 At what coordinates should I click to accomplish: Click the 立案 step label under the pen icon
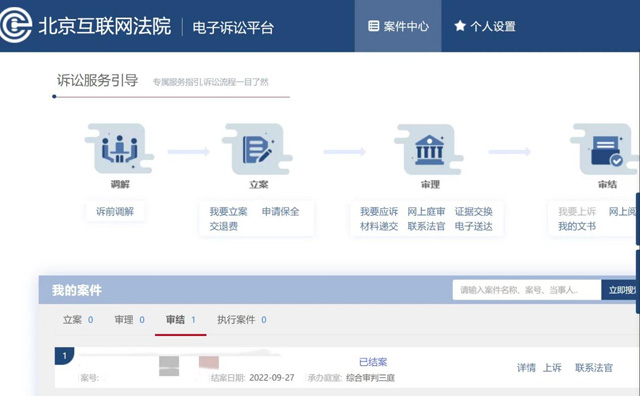click(259, 185)
